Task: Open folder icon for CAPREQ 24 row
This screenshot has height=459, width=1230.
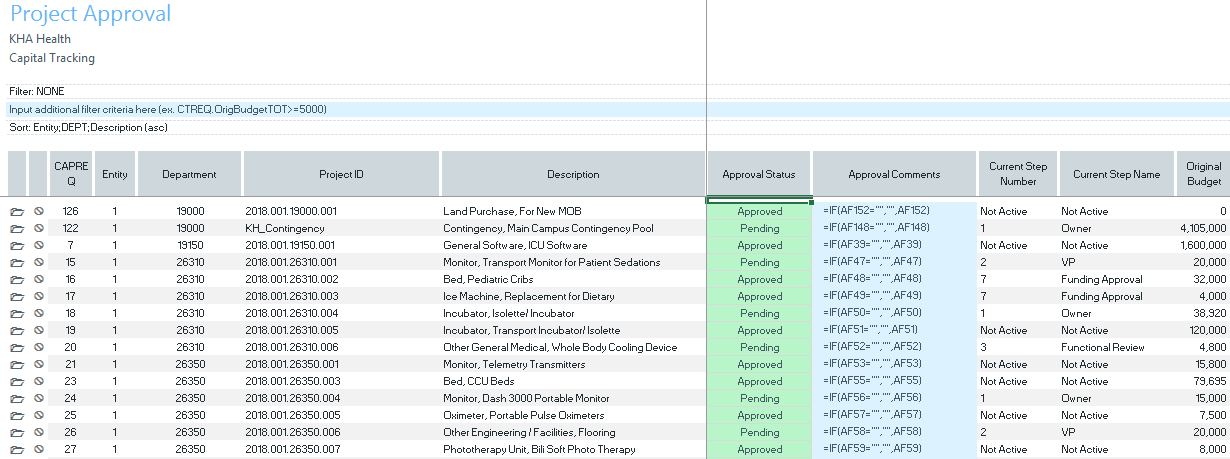Action: [x=17, y=399]
